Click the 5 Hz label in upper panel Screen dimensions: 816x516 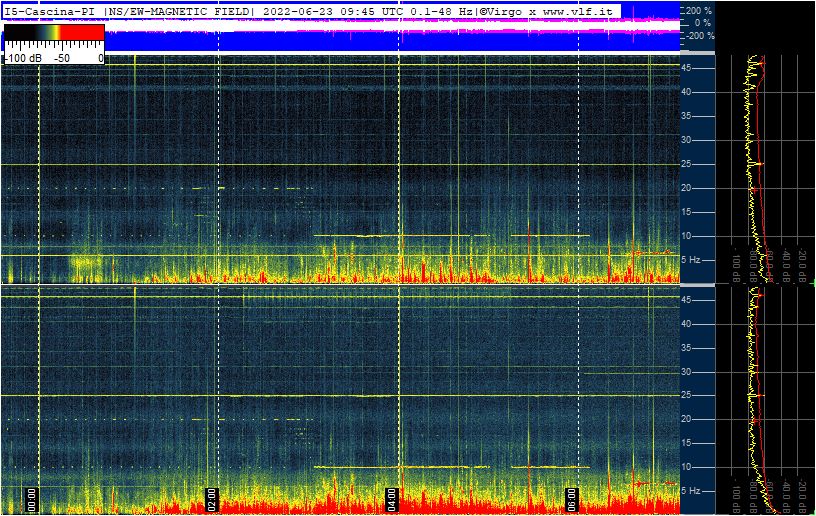pos(691,260)
